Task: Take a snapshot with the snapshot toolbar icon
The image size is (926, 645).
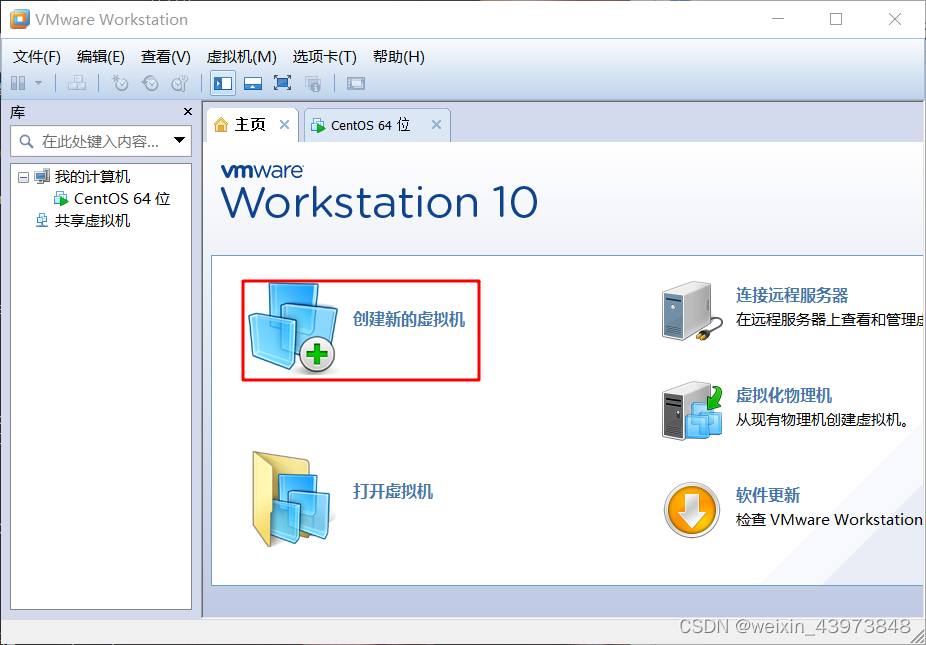Action: (120, 83)
